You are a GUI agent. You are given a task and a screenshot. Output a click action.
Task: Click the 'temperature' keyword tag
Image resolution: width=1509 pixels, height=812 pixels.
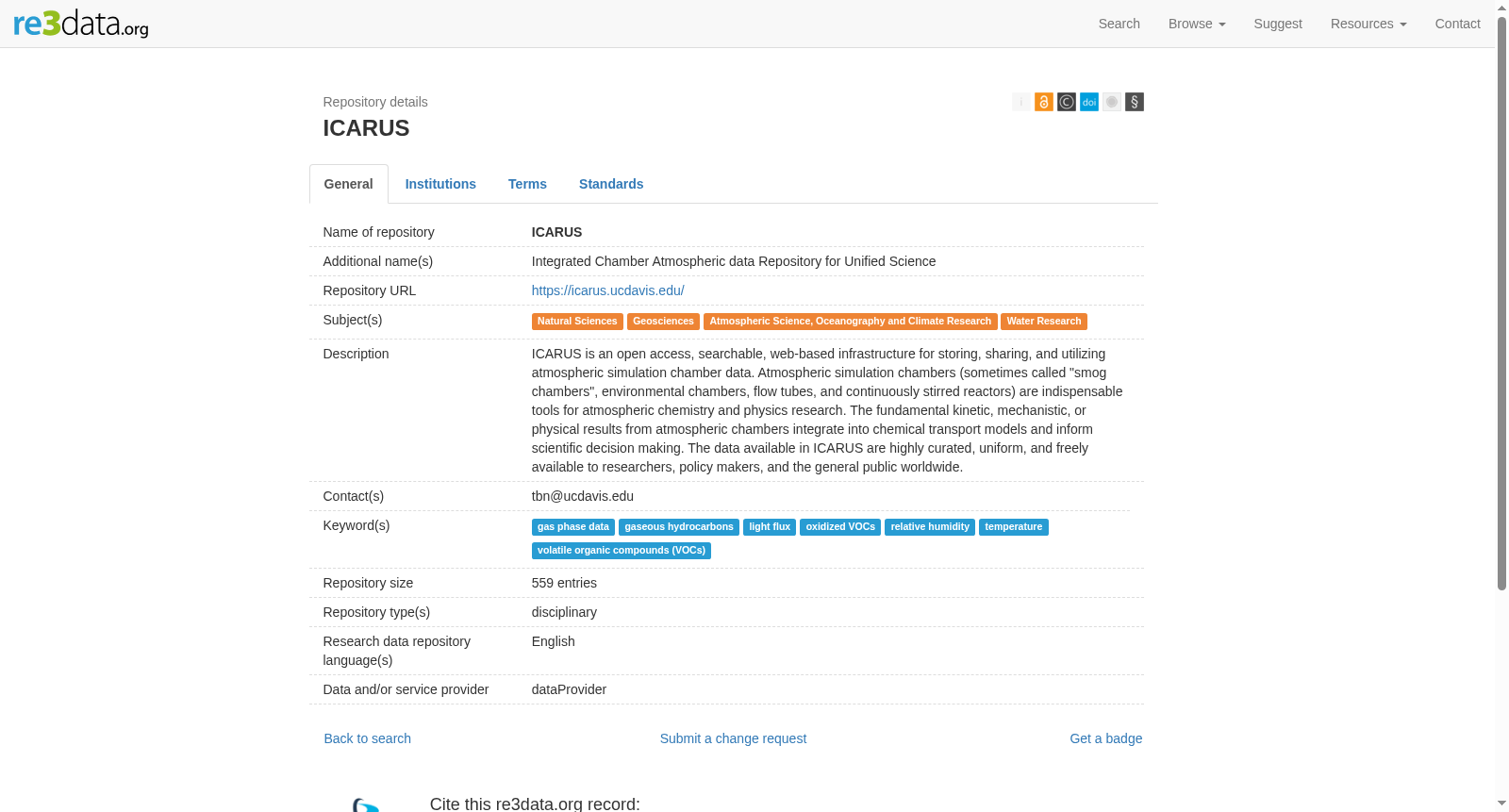1014,527
